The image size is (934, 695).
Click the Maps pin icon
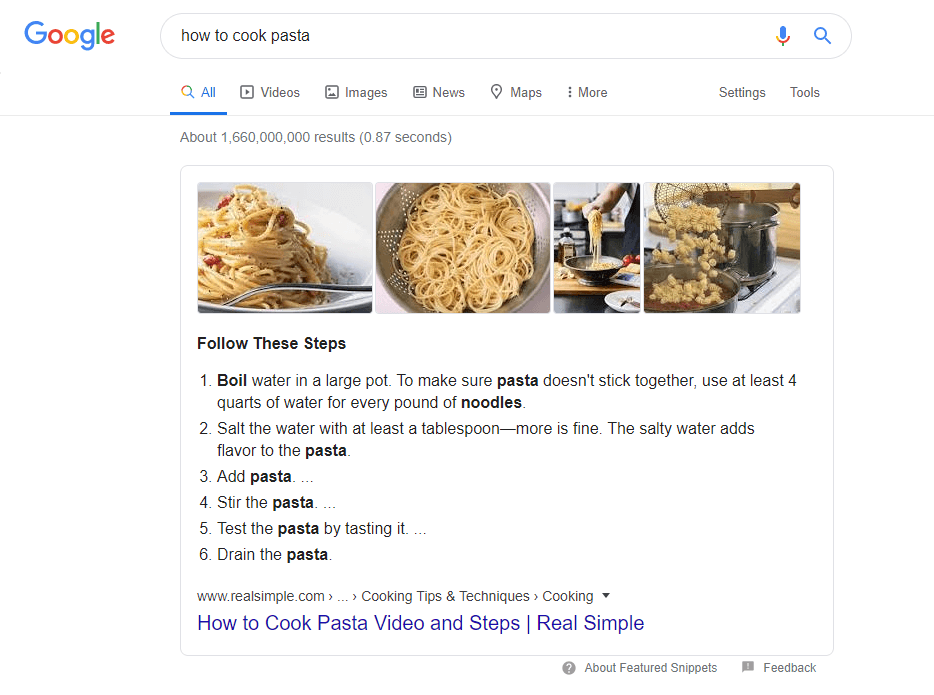point(496,91)
